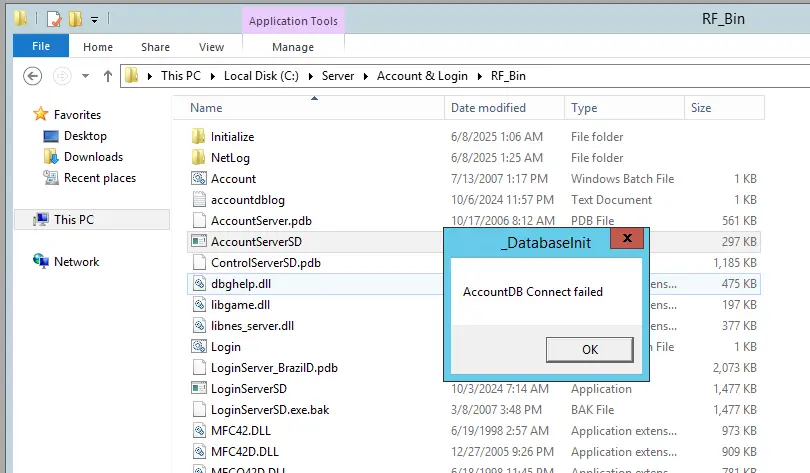Viewport: 810px width, 473px height.
Task: Click the Back navigation arrow
Action: point(33,76)
